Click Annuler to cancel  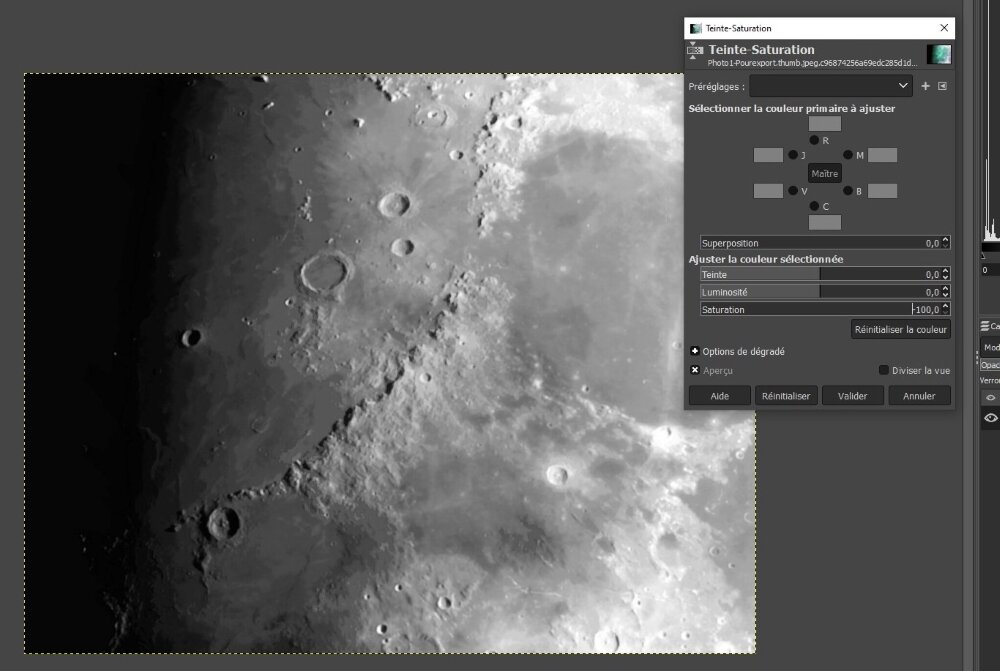pos(919,396)
